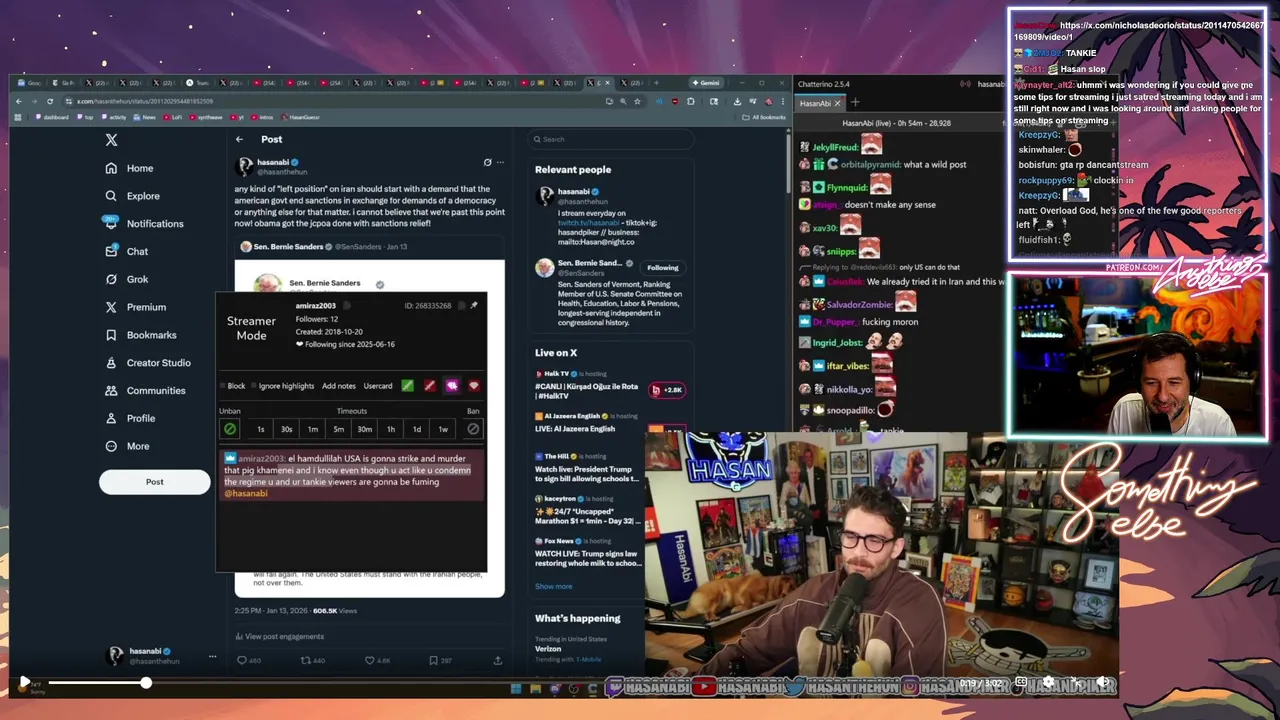Bookmark page with star icon
1280x720 pixels.
(638, 101)
